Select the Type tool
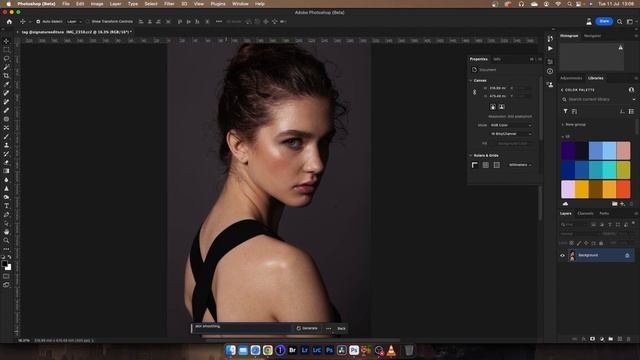The image size is (640, 360). (6, 205)
